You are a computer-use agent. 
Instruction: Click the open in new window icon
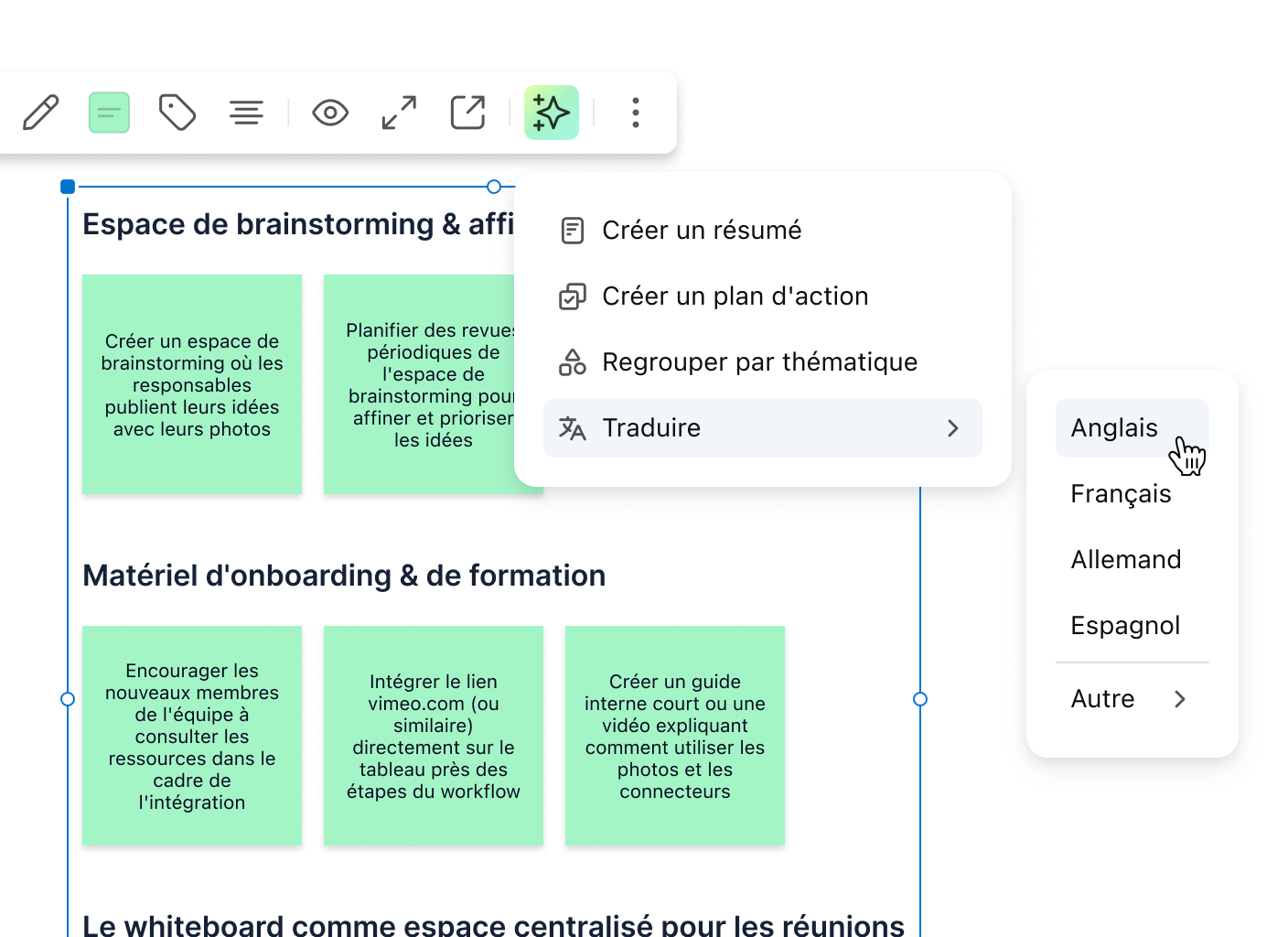[468, 113]
